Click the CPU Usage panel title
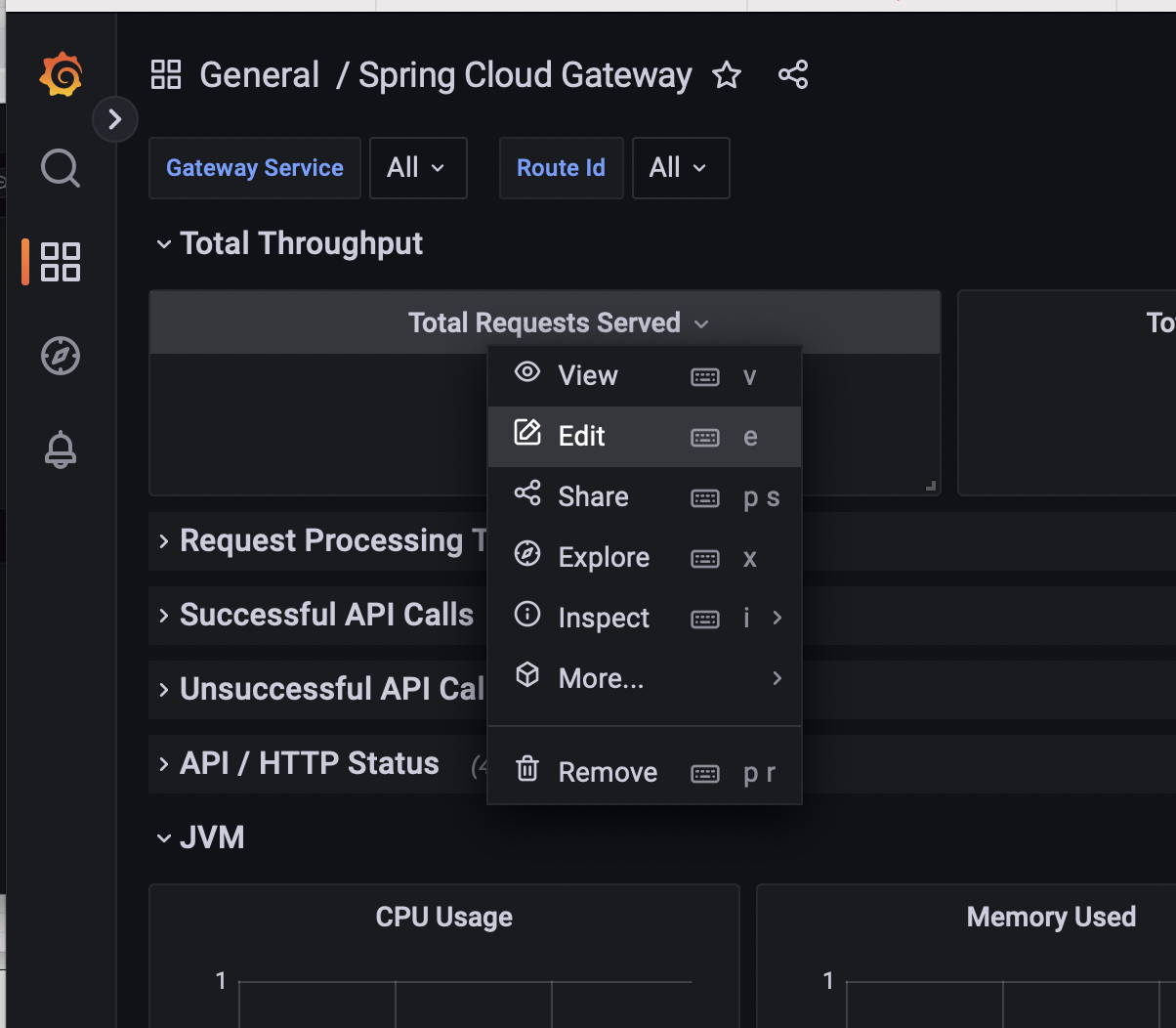This screenshot has height=1028, width=1176. click(444, 917)
